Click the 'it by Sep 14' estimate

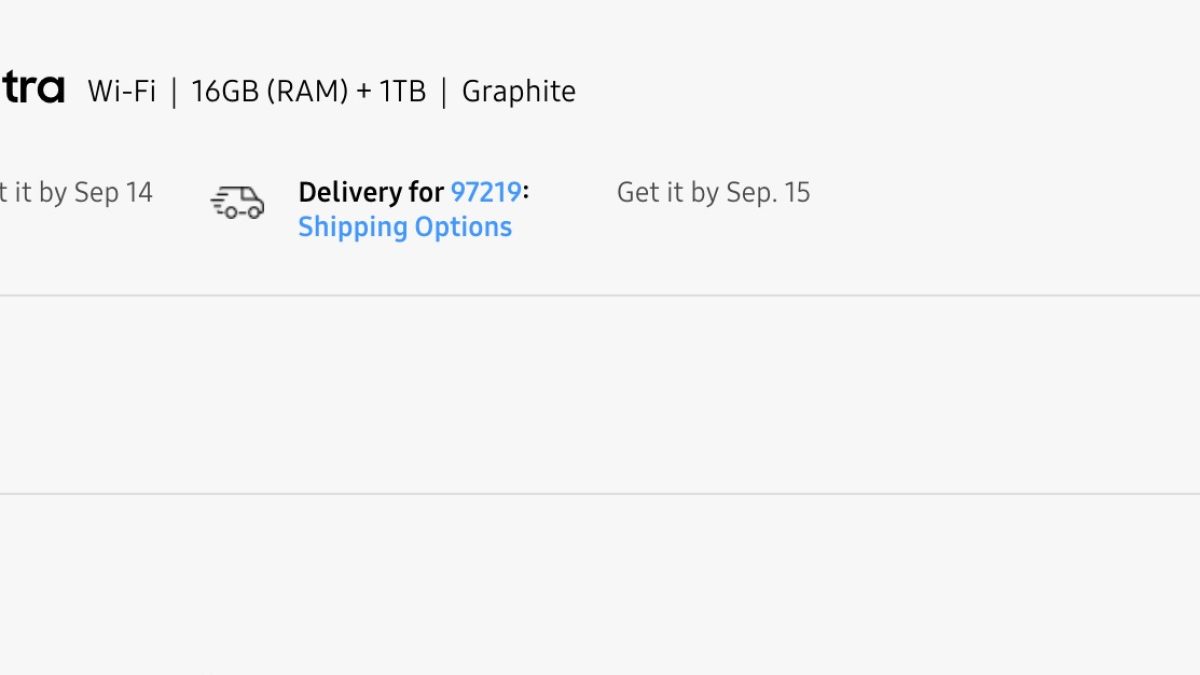(76, 192)
